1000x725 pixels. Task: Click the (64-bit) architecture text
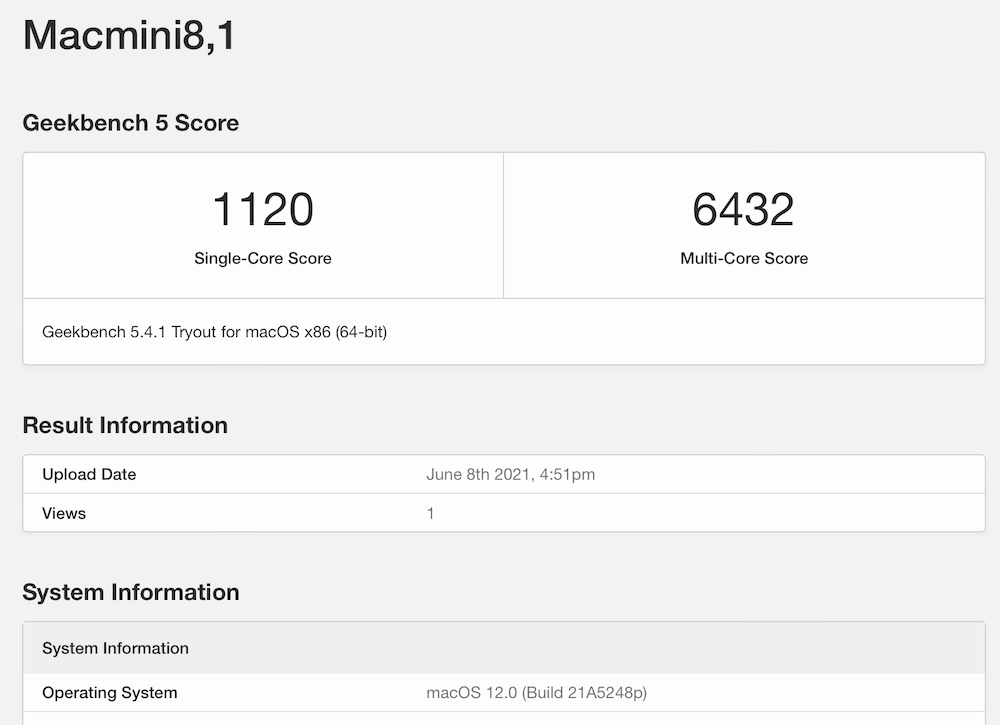coord(355,332)
